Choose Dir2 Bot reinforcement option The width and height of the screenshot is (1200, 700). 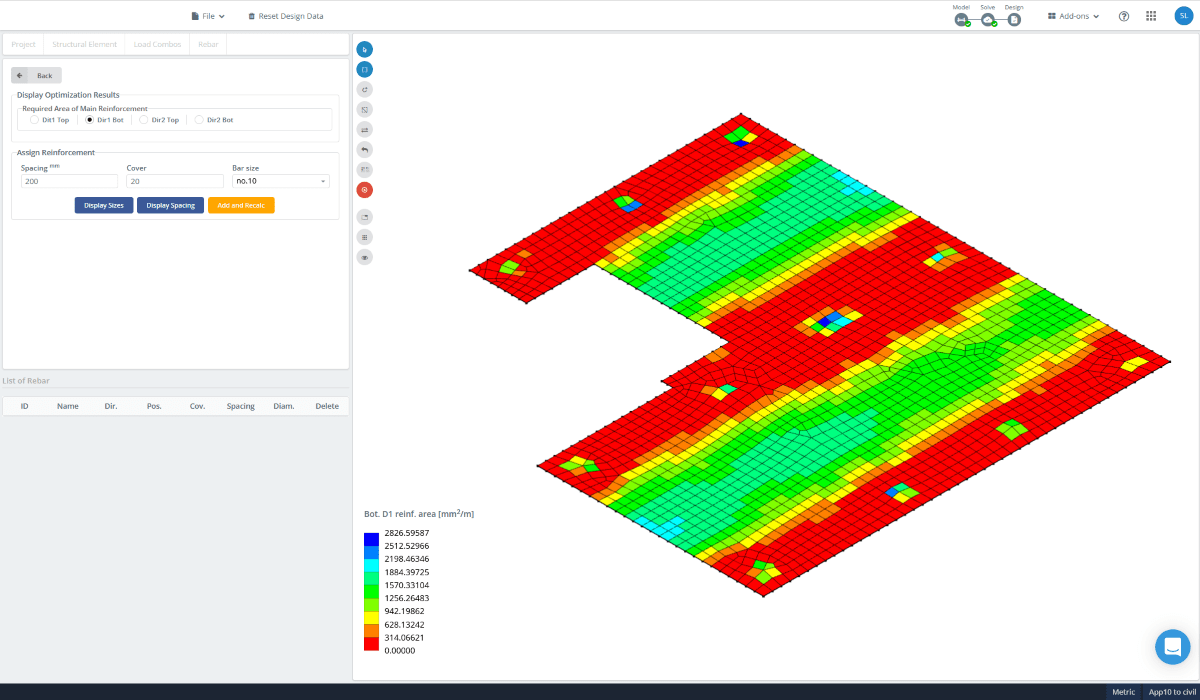pyautogui.click(x=198, y=119)
